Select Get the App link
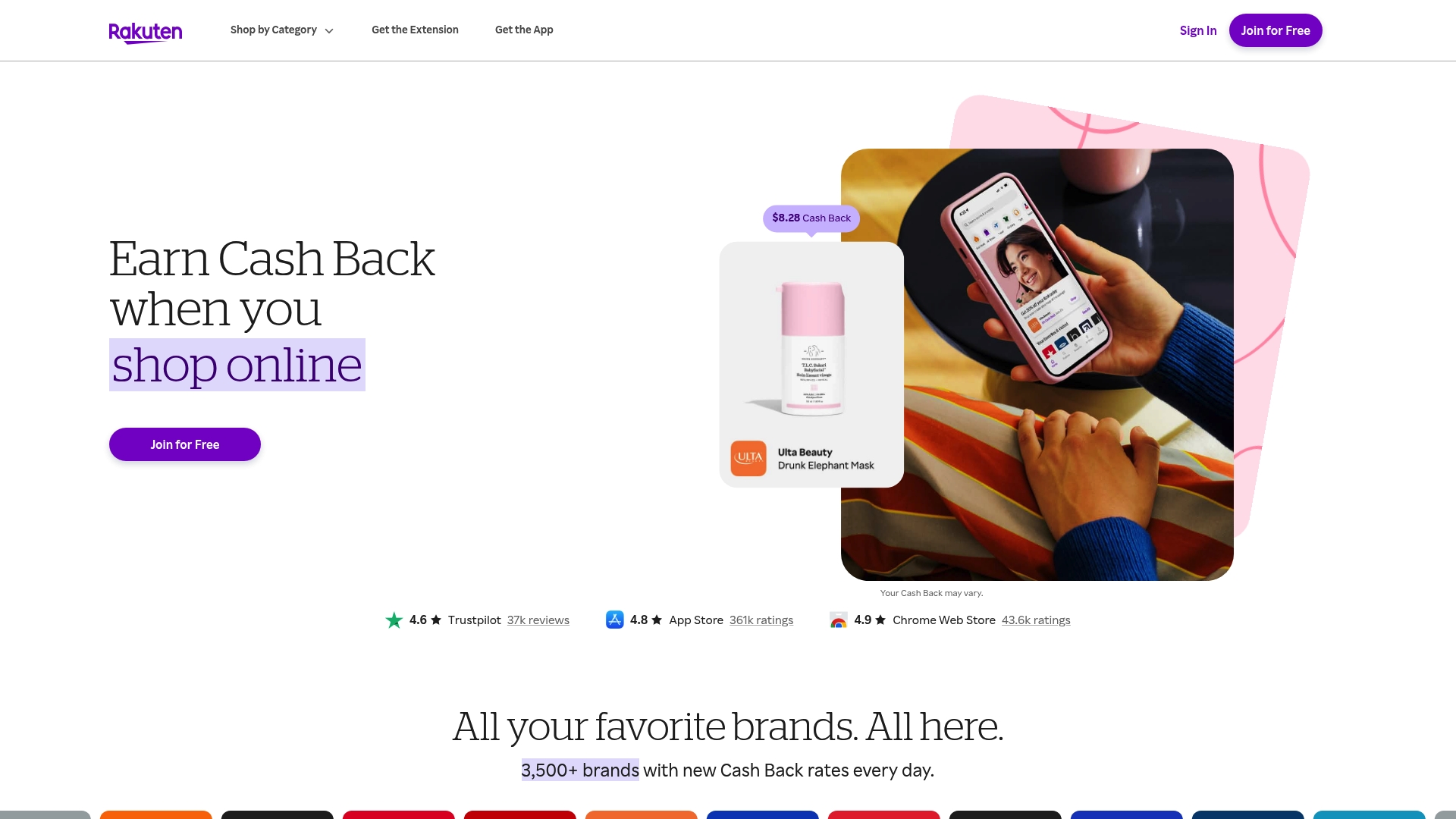The height and width of the screenshot is (819, 1456). pyautogui.click(x=524, y=30)
